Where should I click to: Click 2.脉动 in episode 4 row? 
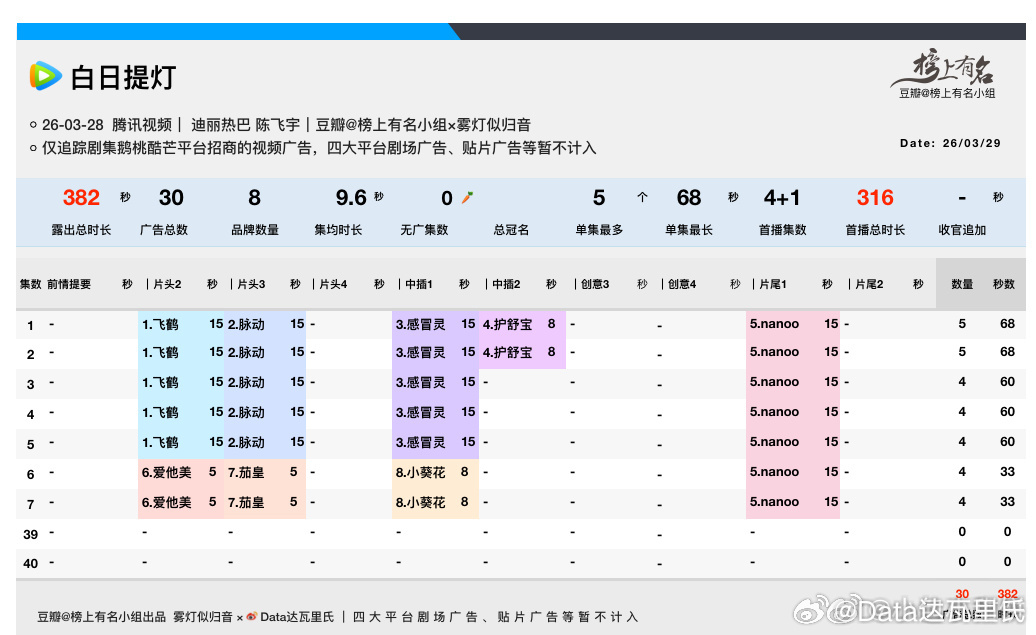pyautogui.click(x=246, y=412)
